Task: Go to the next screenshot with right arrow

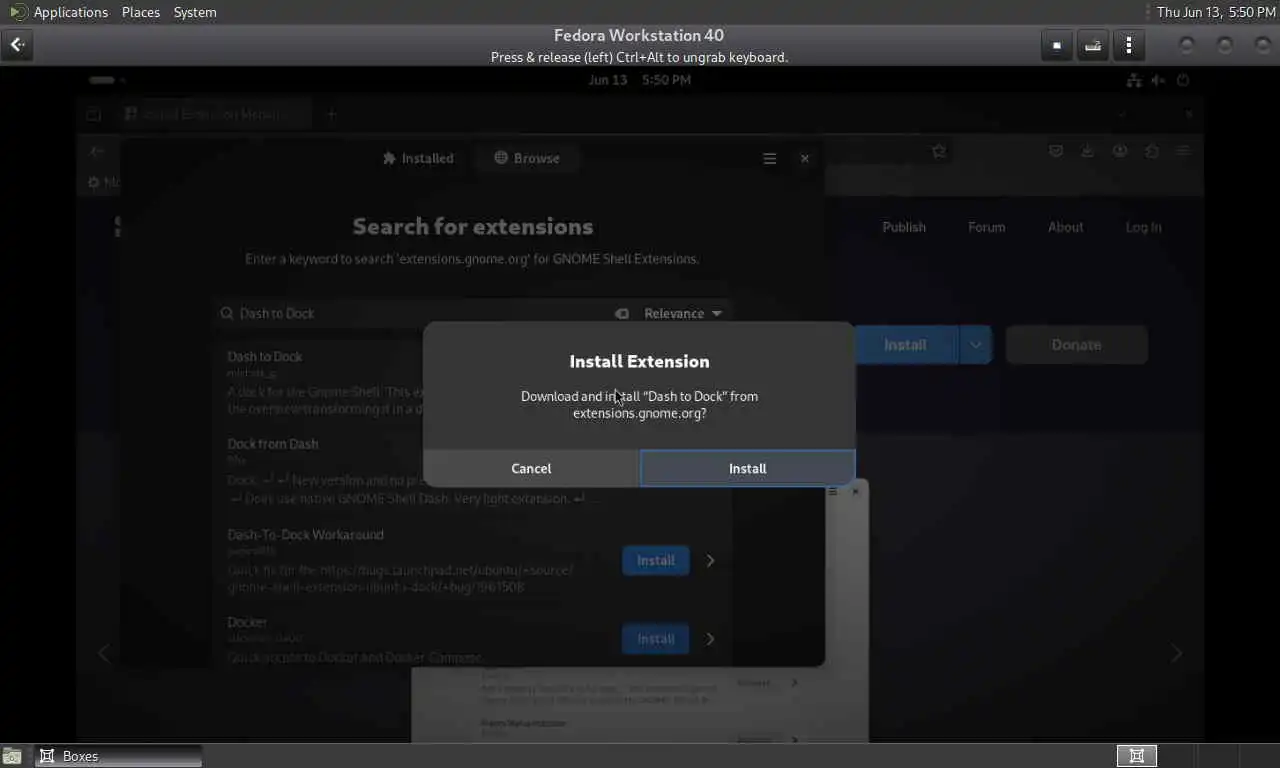Action: (x=1177, y=653)
